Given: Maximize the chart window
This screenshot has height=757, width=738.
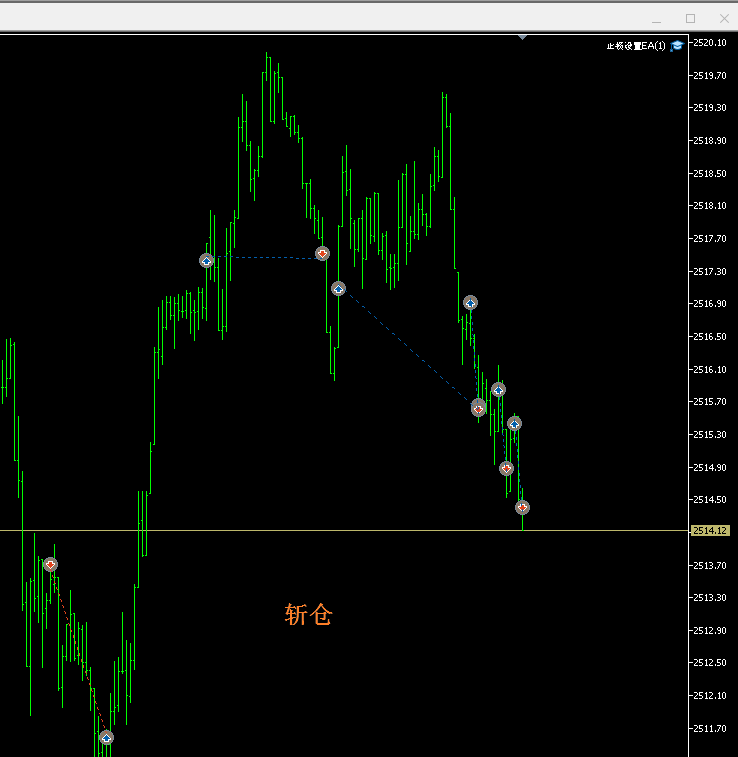Looking at the screenshot, I should (x=690, y=18).
